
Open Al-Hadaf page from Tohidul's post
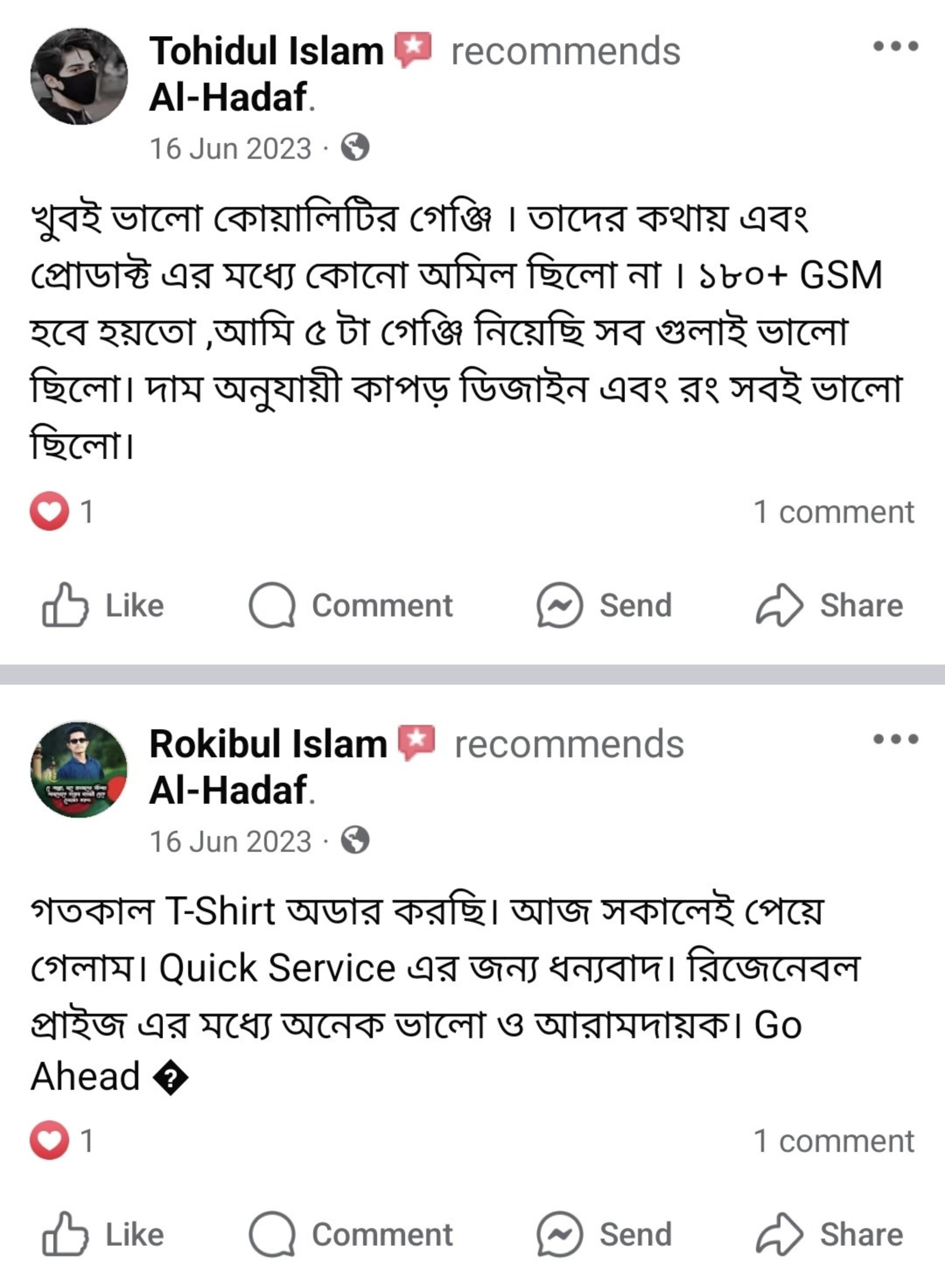(228, 97)
